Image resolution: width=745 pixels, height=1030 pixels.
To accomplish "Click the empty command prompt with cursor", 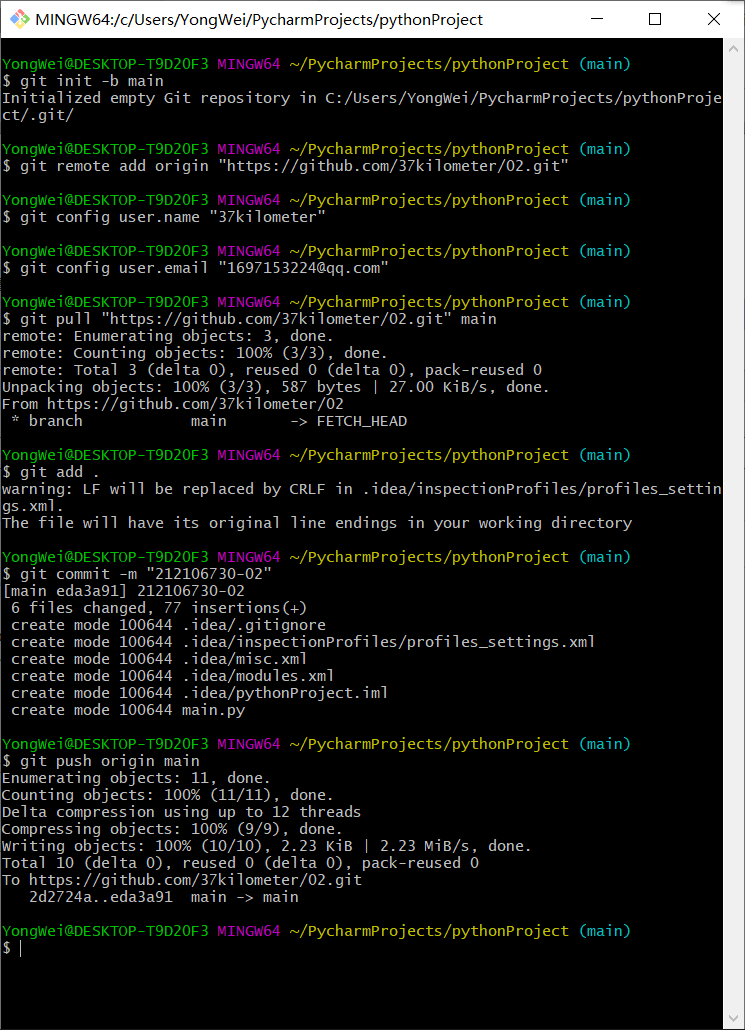I will tap(12, 948).
